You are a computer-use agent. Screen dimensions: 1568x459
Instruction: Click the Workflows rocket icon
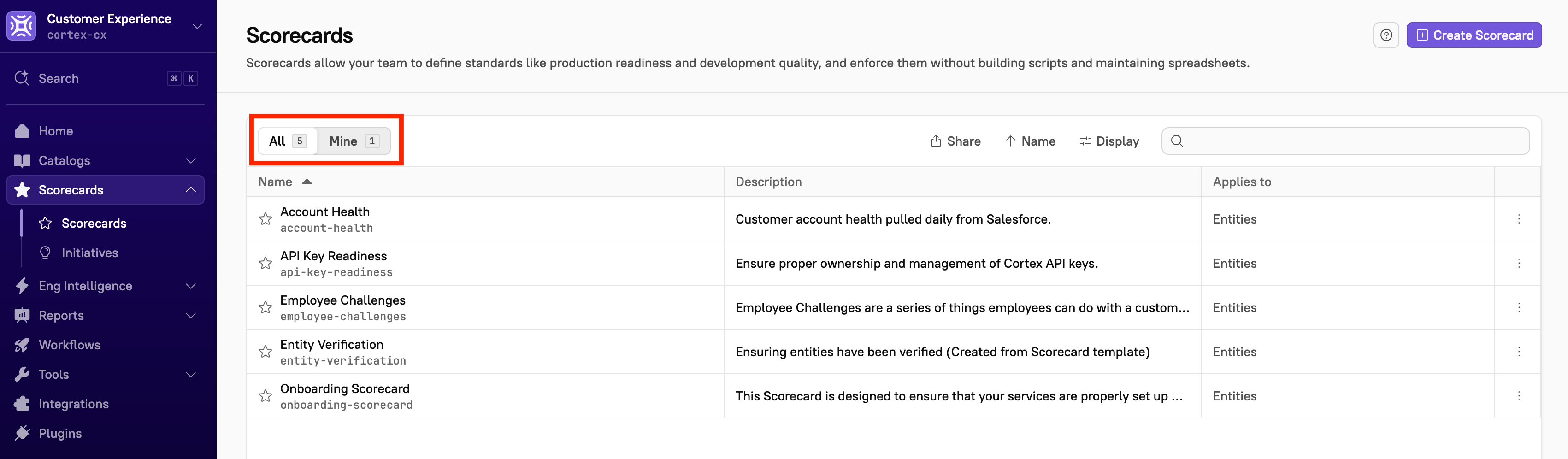[x=22, y=345]
